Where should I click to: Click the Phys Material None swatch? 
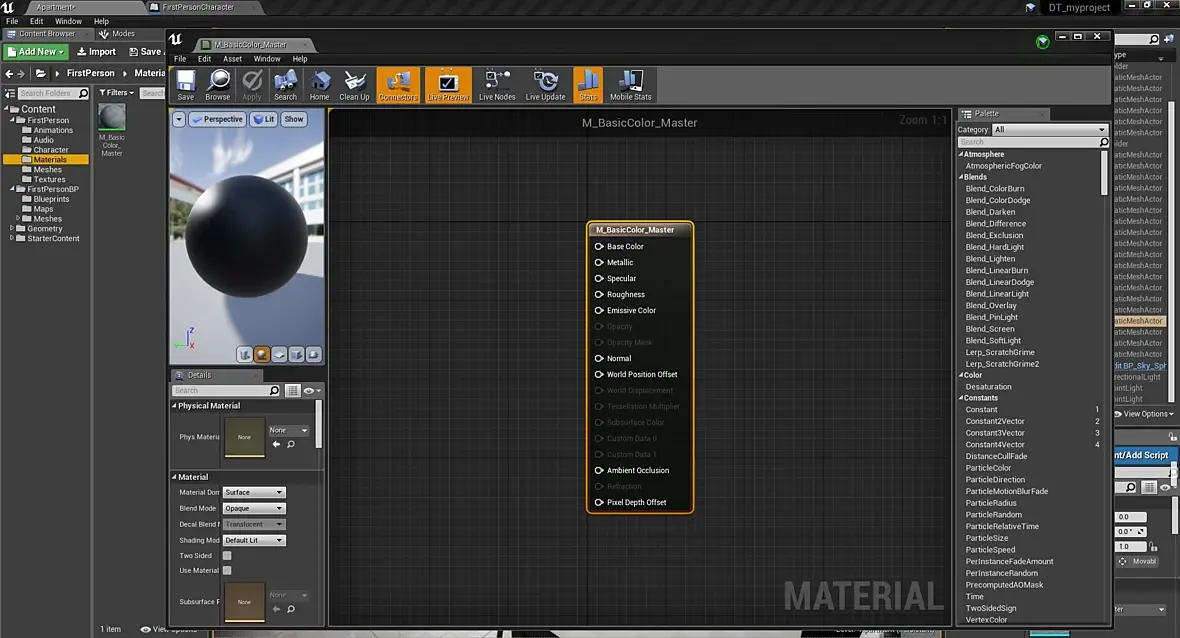coord(244,437)
